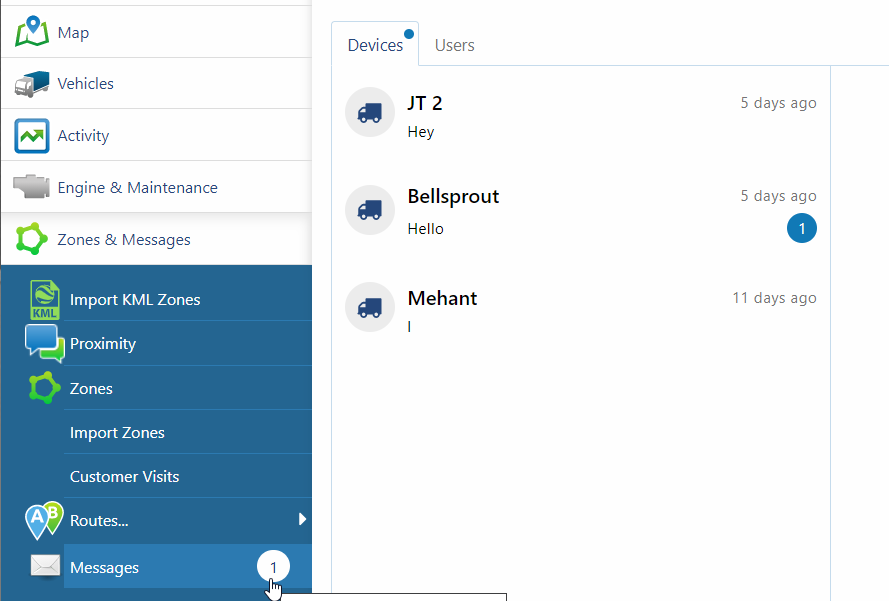The height and width of the screenshot is (601, 889).
Task: Click Bellsprout's unread count badge
Action: (x=801, y=229)
